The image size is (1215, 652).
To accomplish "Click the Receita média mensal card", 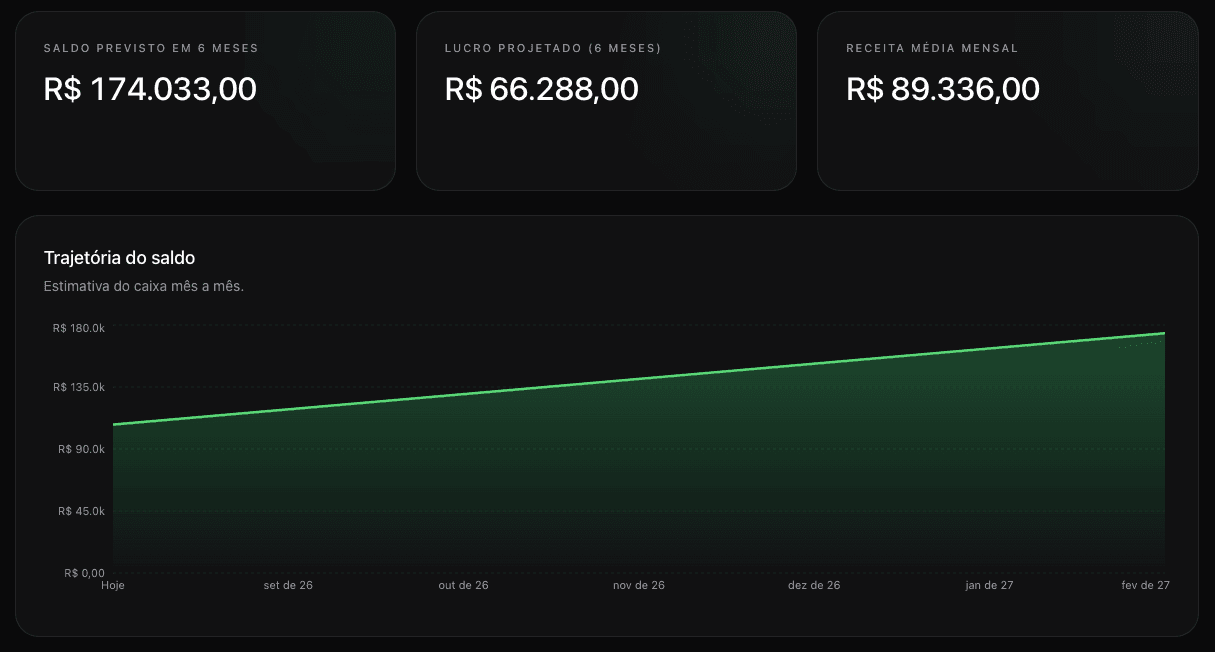I will pos(1007,101).
